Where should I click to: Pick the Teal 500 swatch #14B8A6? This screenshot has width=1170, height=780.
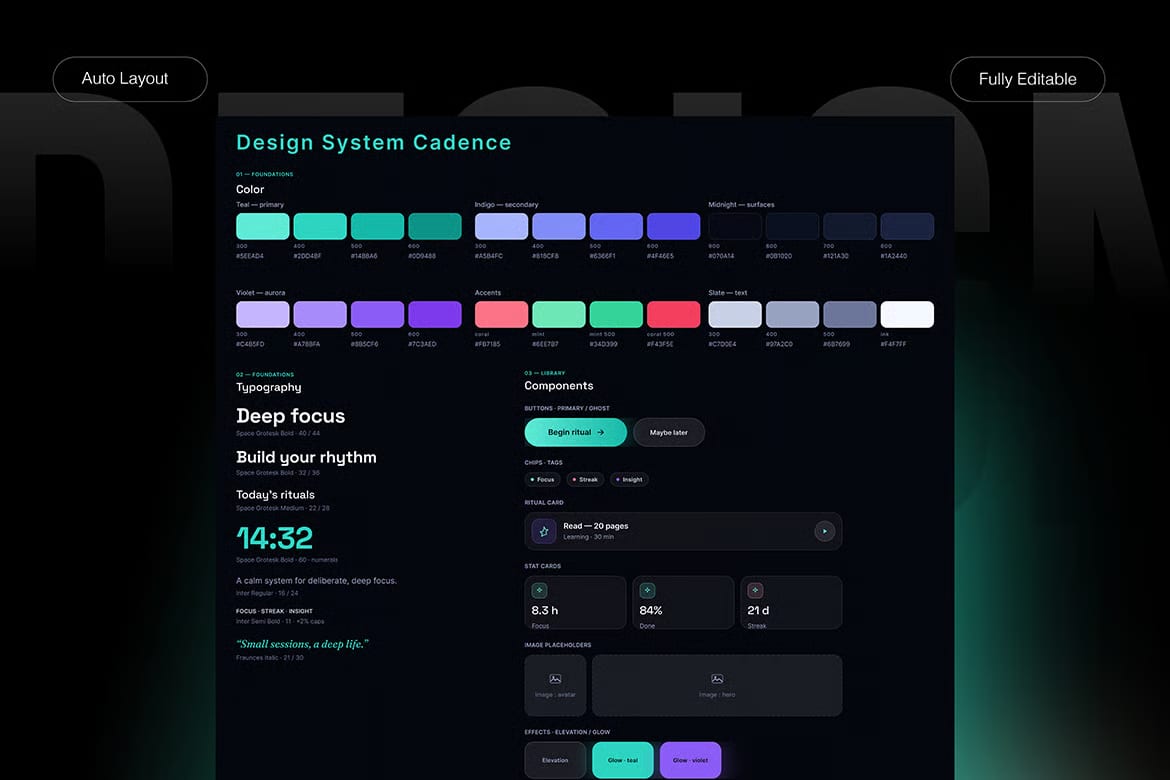[378, 226]
